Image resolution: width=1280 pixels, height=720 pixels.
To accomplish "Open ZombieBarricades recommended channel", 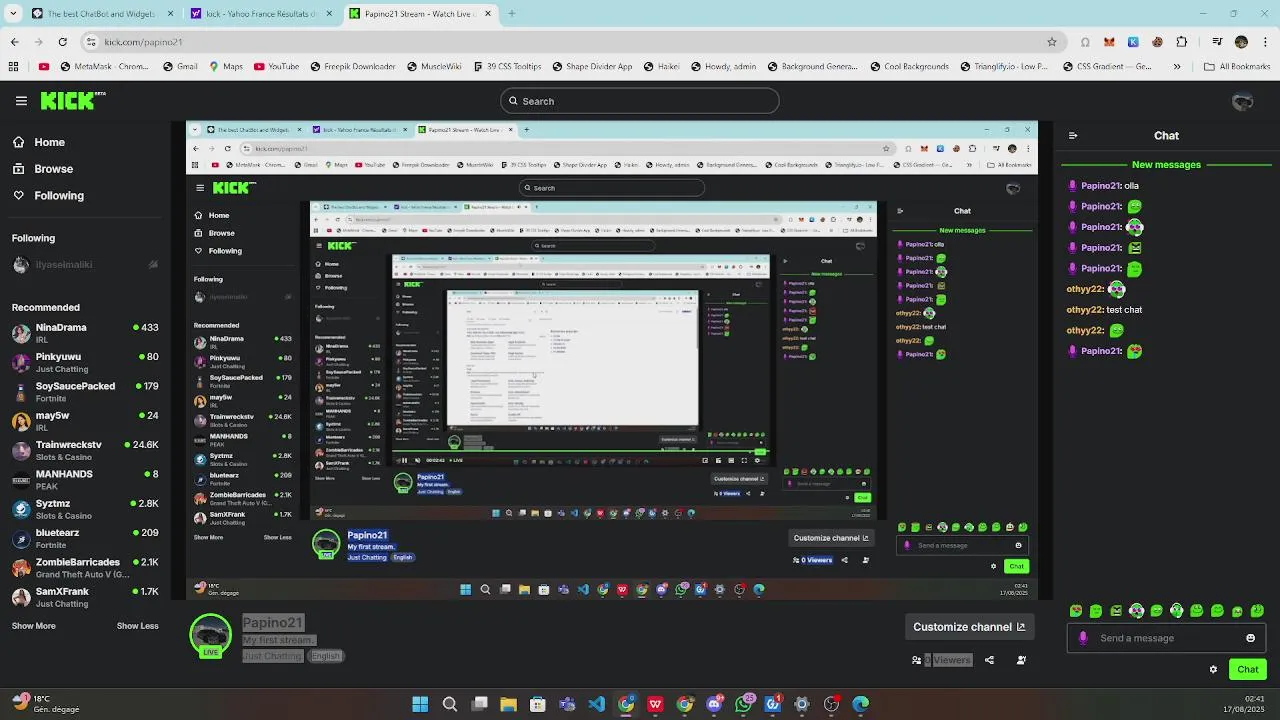I will pyautogui.click(x=85, y=568).
